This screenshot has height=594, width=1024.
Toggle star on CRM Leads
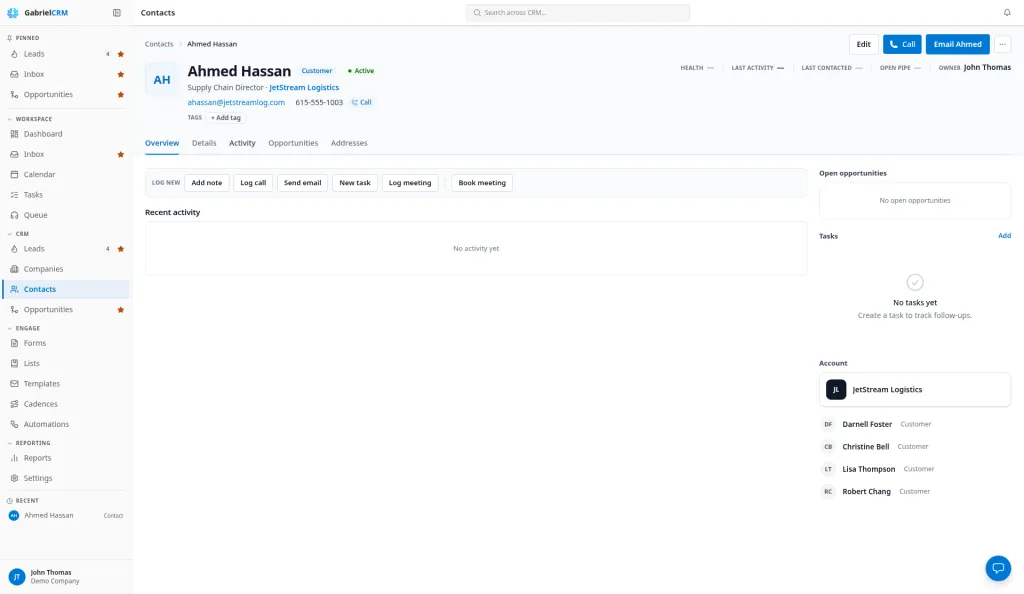(121, 249)
